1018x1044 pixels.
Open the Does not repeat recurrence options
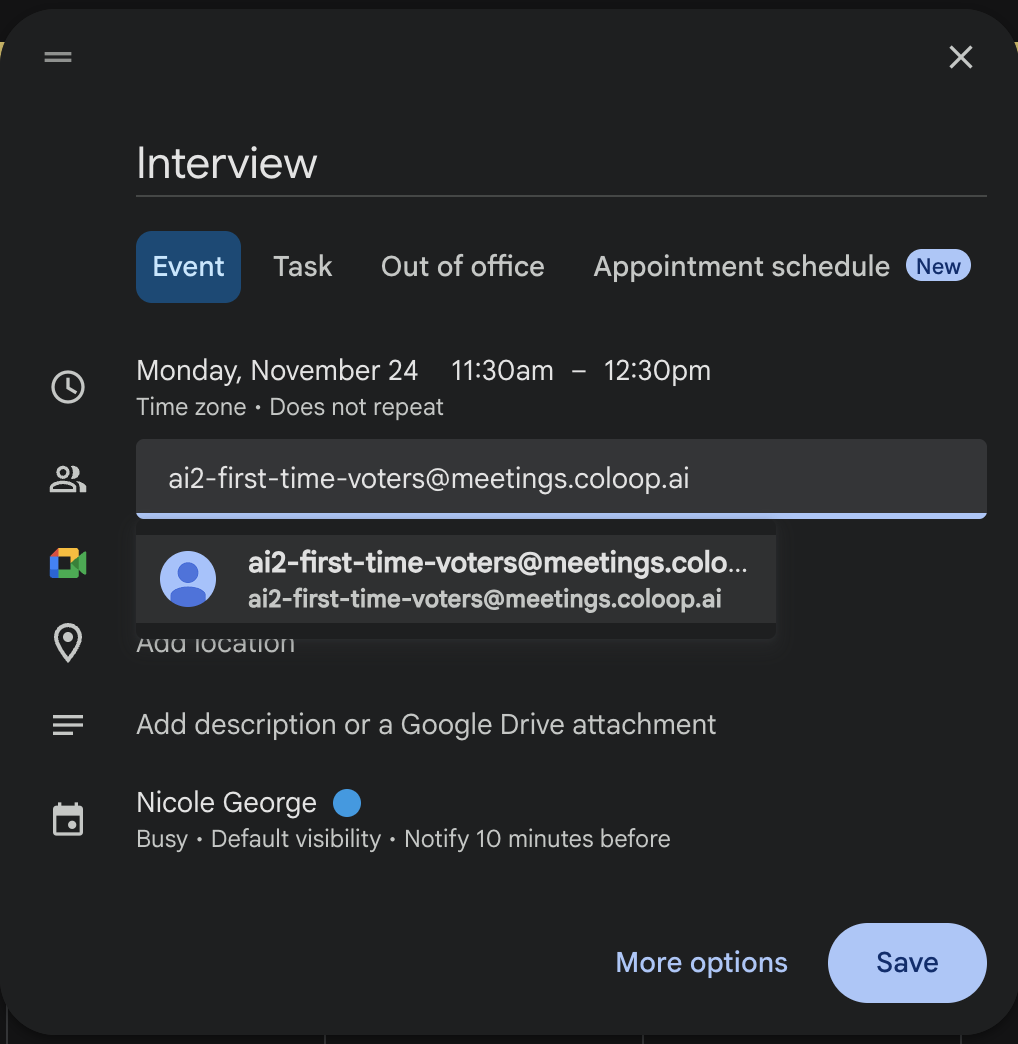(356, 407)
